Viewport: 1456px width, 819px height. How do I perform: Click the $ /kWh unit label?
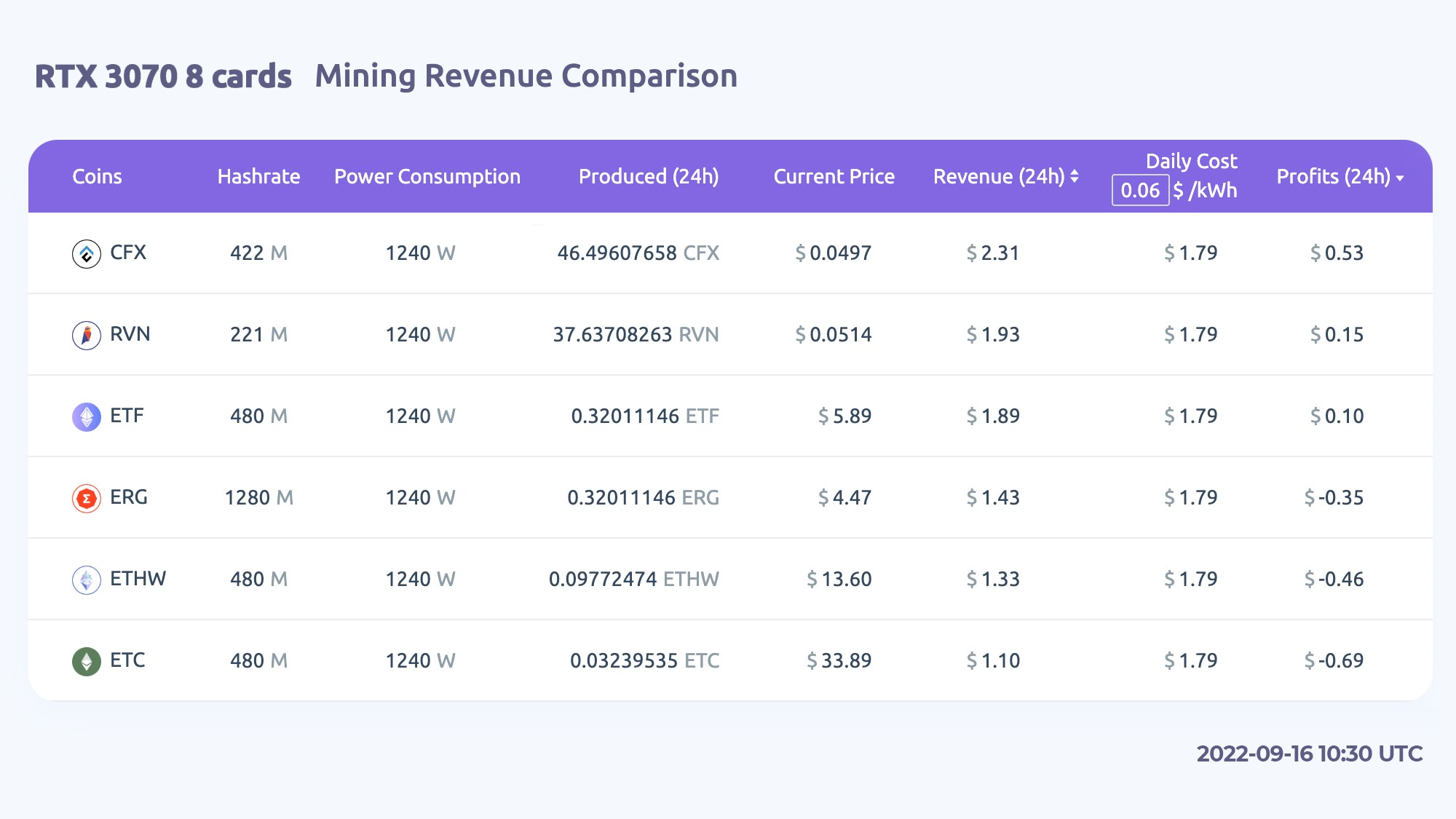(x=1205, y=191)
